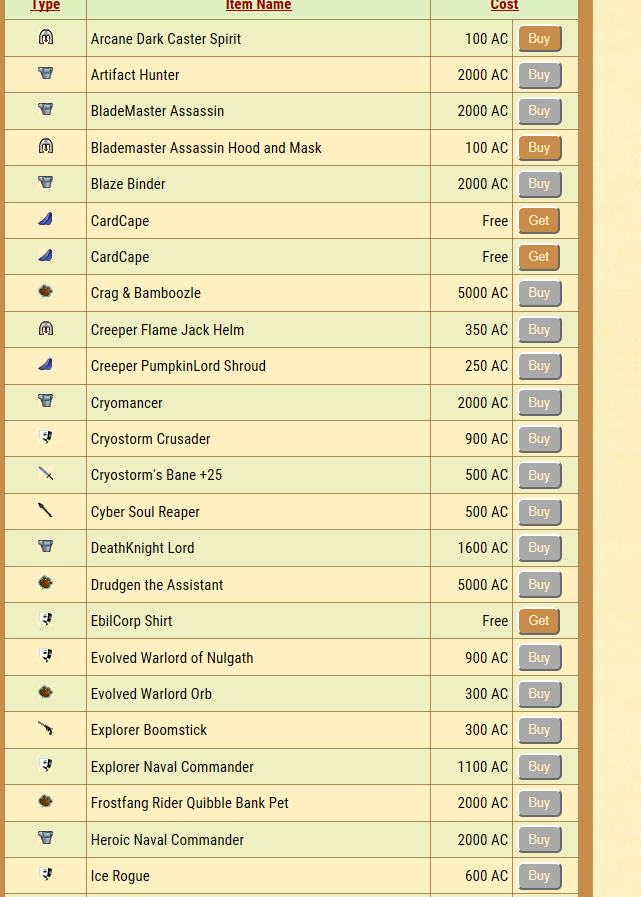This screenshot has height=897, width=641.
Task: Click the cape icon beside Creeper PumpkinLord Shroud
Action: tap(46, 364)
